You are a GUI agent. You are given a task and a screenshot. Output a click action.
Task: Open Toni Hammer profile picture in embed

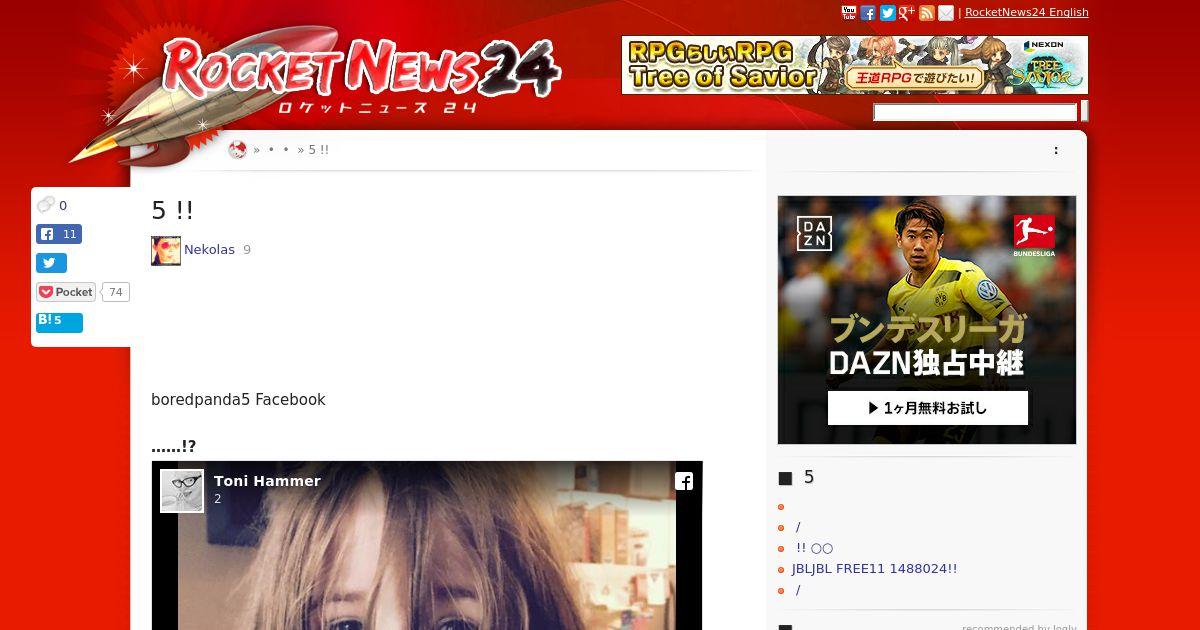click(x=182, y=491)
